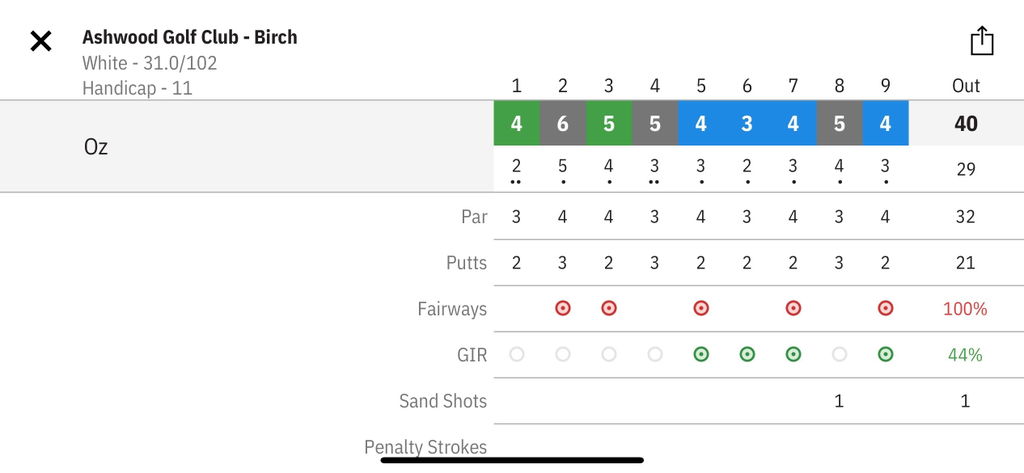The image size is (1024, 473).
Task: Edit putts value for hole 4
Action: pos(655,263)
